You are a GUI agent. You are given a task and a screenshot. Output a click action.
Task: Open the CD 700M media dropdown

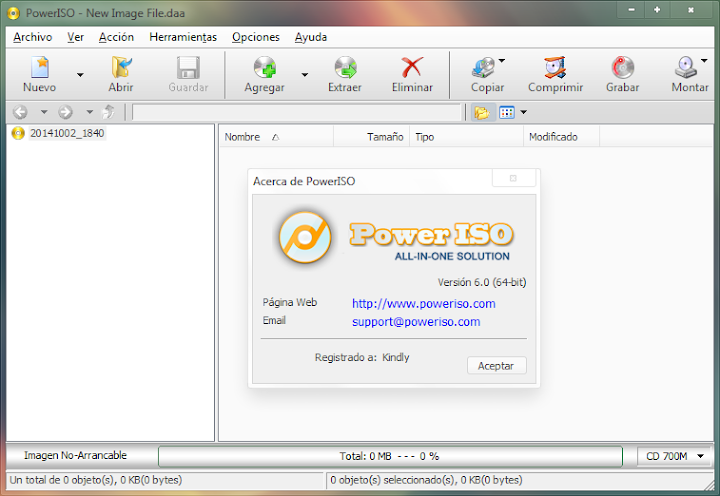click(675, 456)
